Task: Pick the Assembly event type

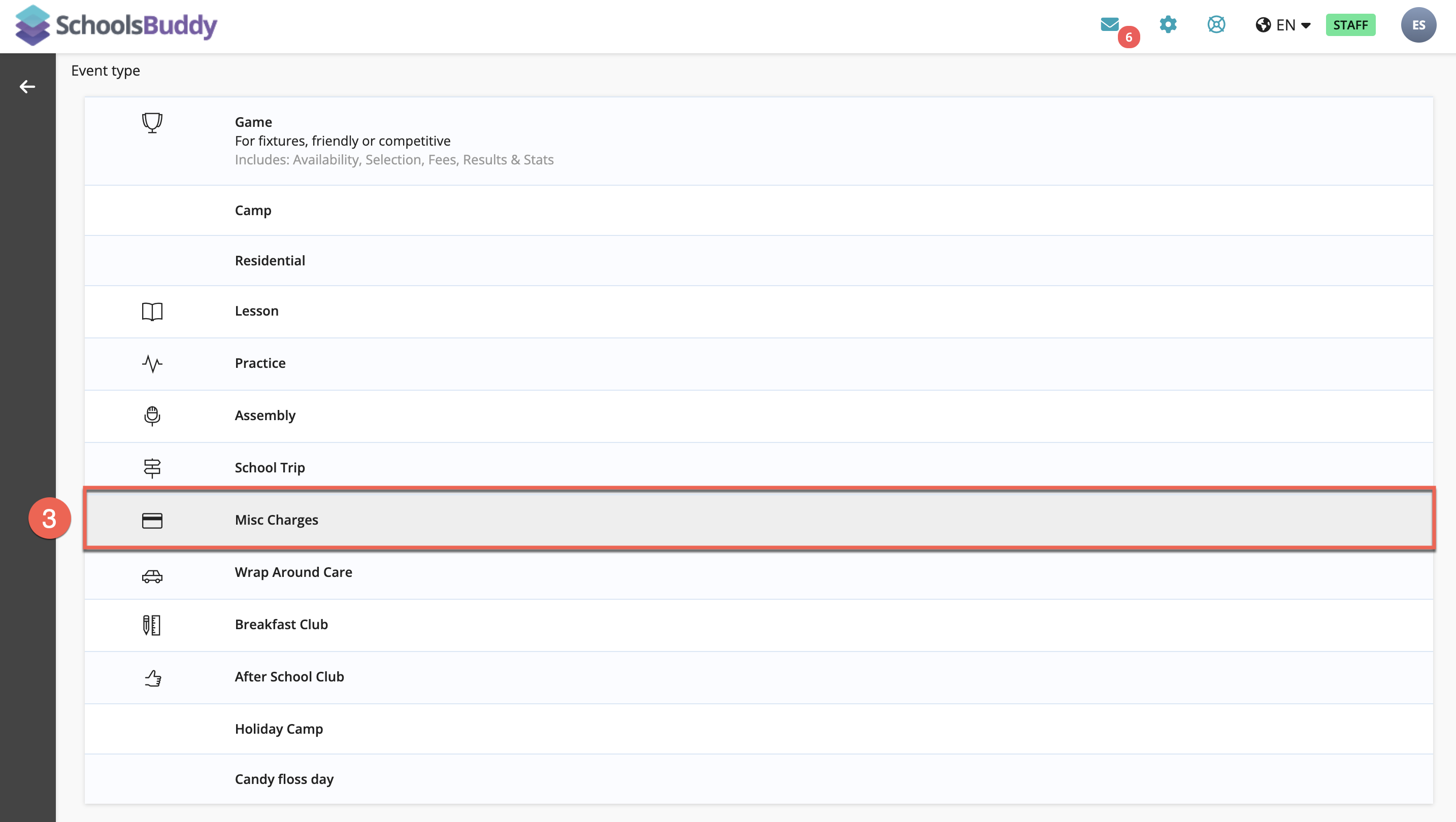Action: coord(758,416)
